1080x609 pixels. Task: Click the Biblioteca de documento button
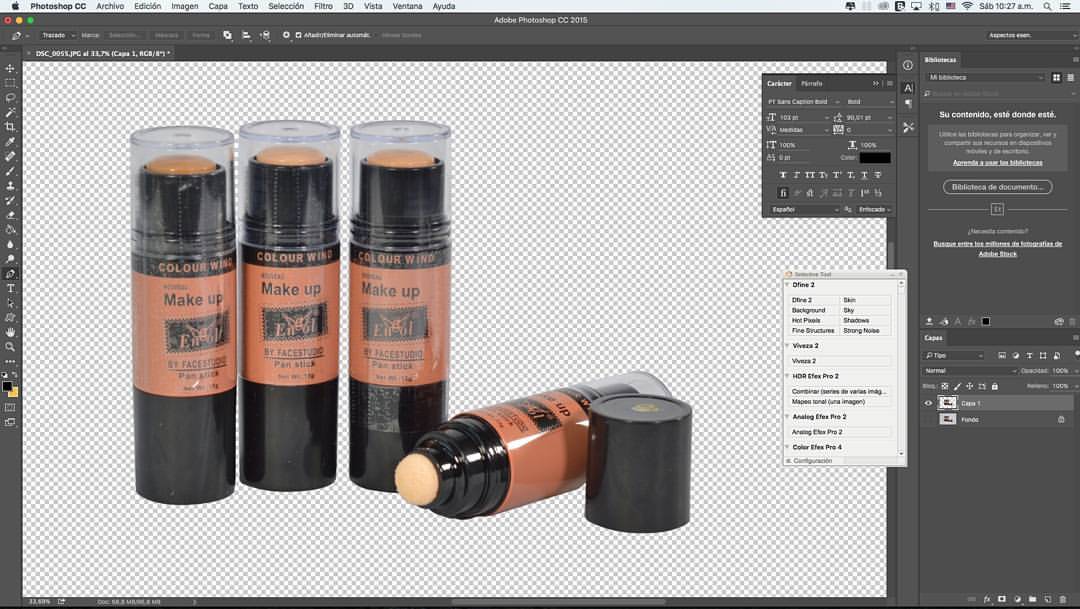click(x=997, y=187)
